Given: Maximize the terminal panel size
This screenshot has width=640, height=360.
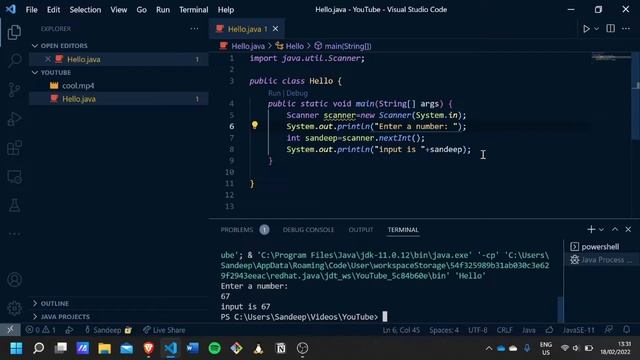Looking at the screenshot, I should pos(615,229).
